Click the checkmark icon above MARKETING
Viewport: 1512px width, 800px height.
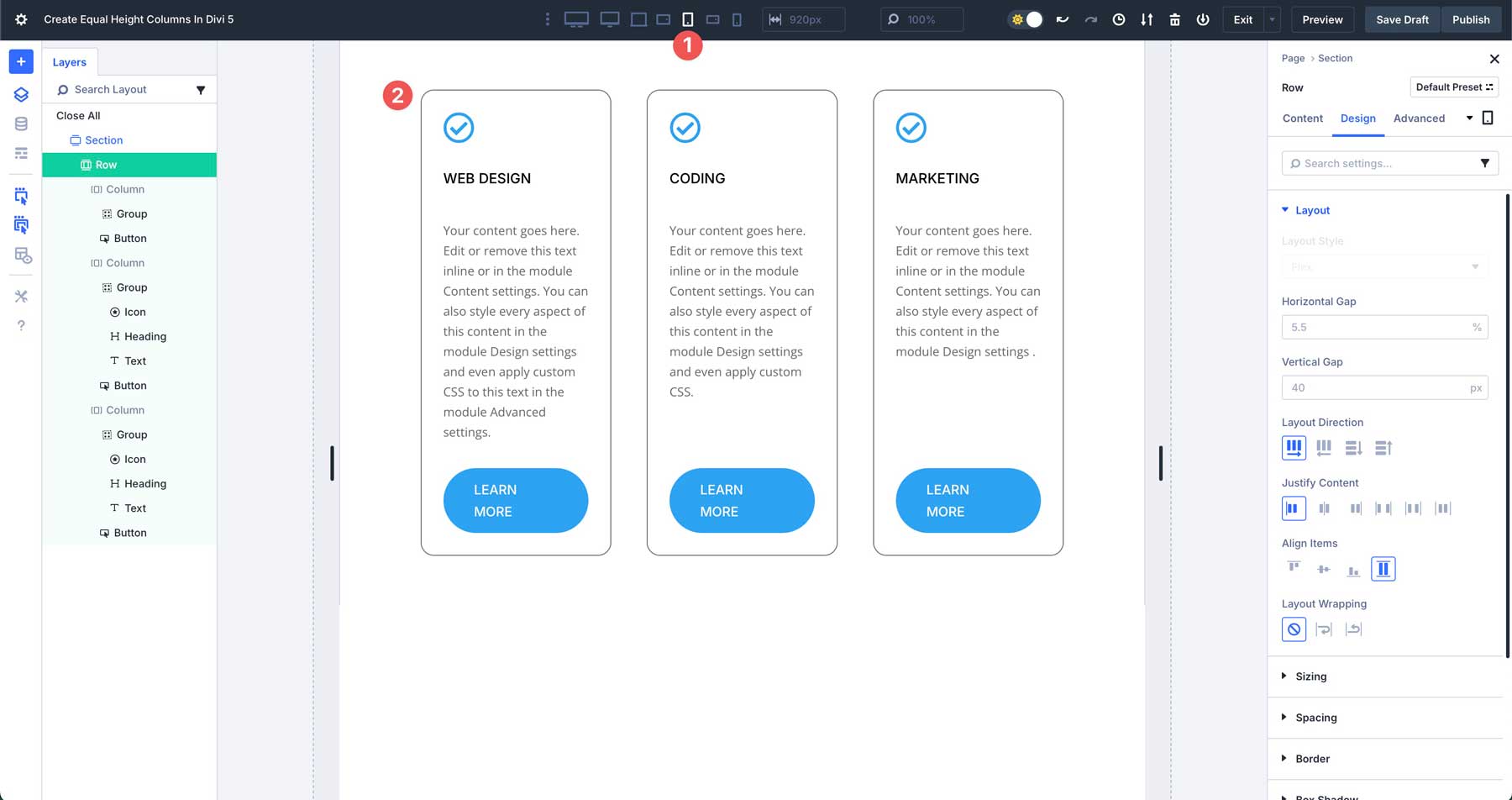click(x=911, y=128)
